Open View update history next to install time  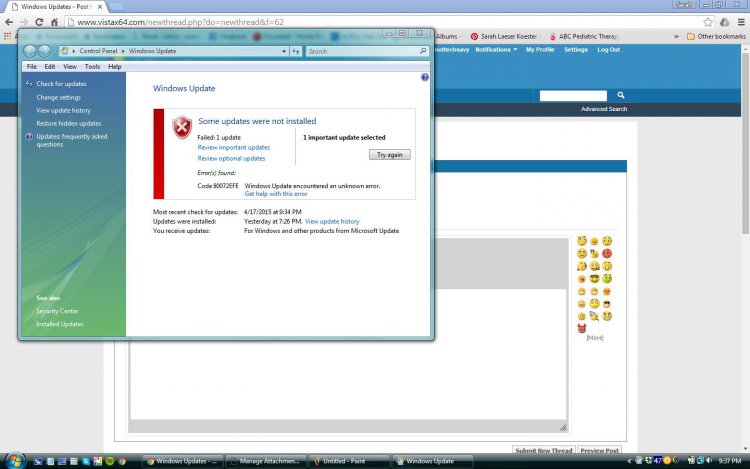coord(332,221)
